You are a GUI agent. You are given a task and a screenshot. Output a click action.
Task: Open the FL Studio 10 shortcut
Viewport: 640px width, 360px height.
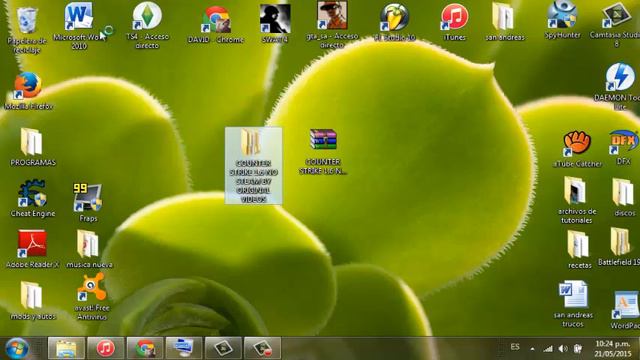point(394,18)
